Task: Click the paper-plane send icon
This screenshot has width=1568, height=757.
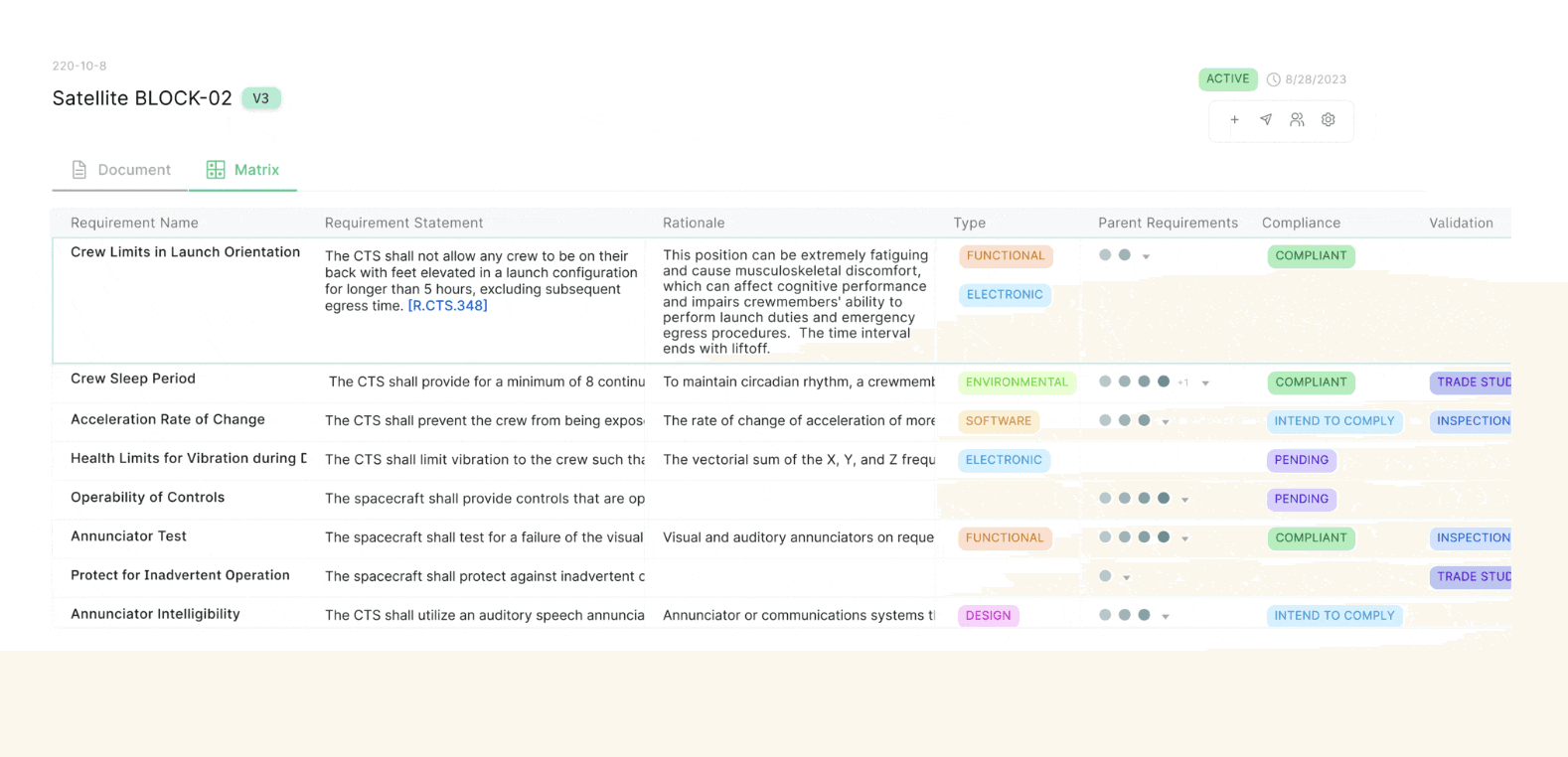Action: tap(1266, 119)
